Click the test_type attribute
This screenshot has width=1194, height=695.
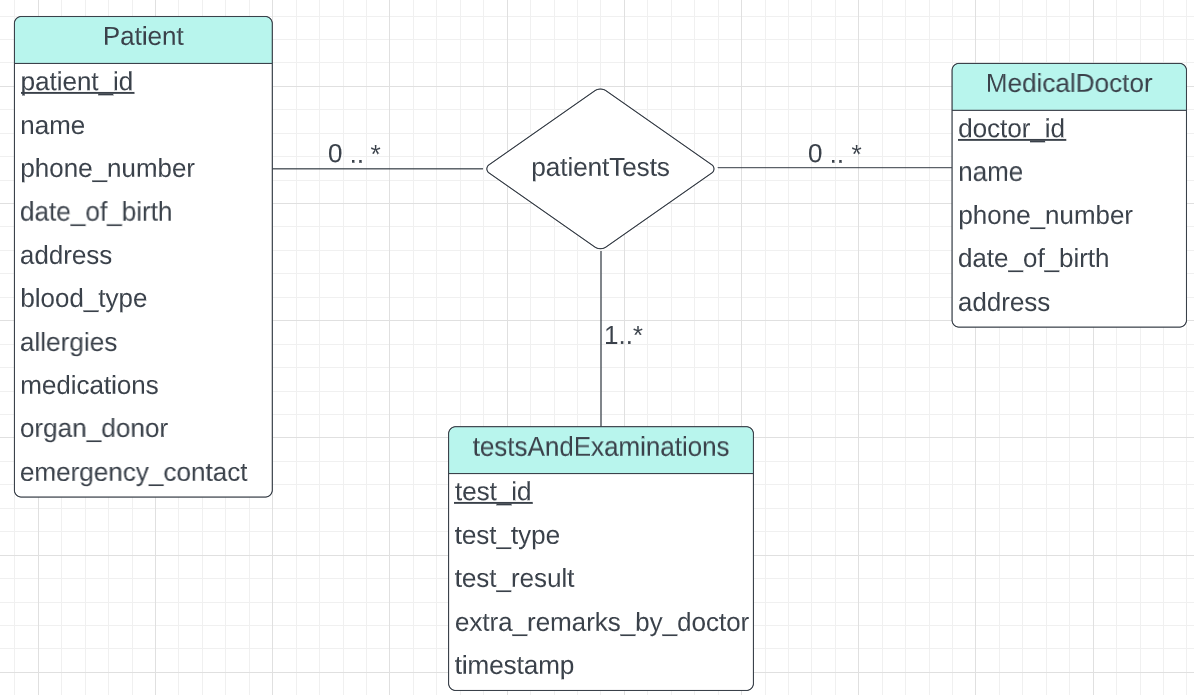coord(507,536)
